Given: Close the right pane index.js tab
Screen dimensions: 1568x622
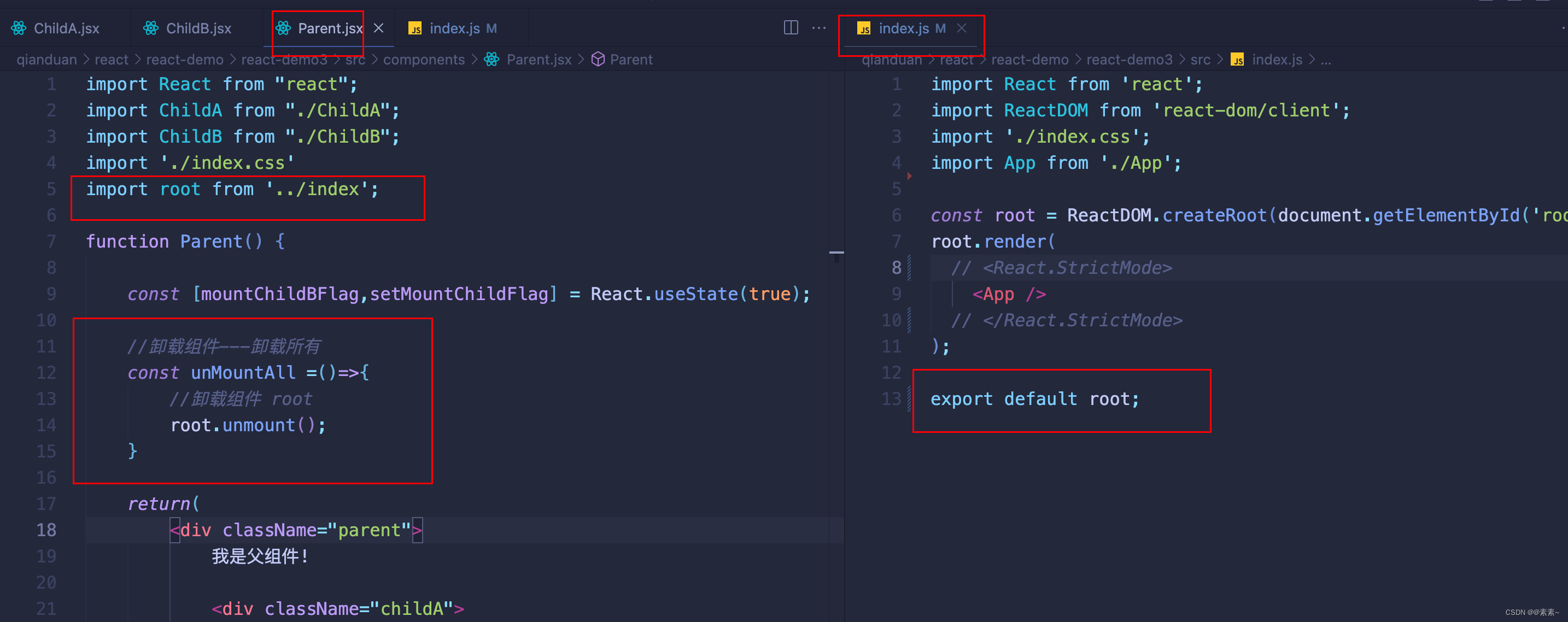Looking at the screenshot, I should point(961,28).
